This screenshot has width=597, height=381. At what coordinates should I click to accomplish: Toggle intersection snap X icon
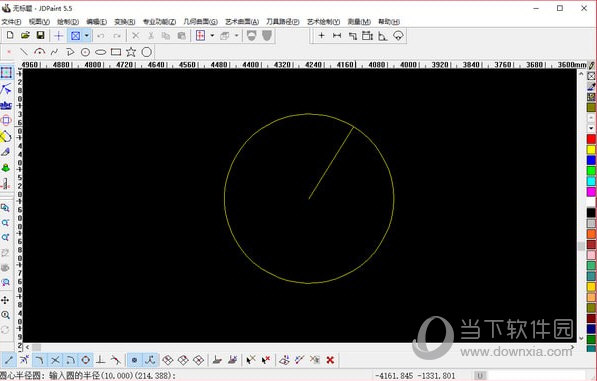[55, 360]
